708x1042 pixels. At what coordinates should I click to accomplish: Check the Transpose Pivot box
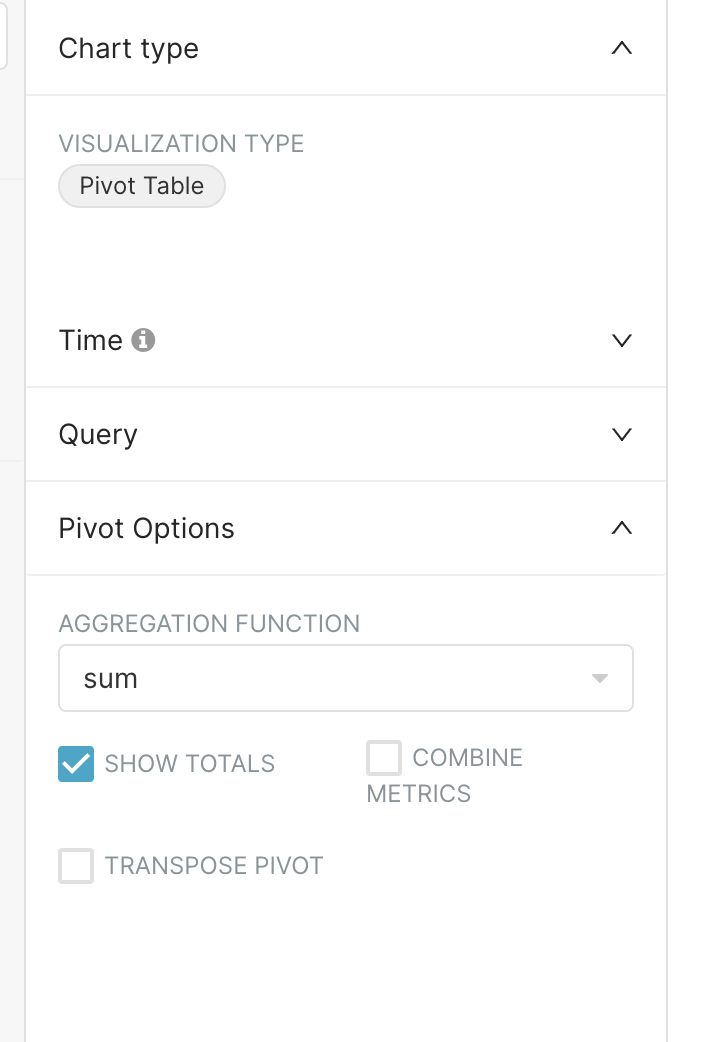[x=76, y=867]
